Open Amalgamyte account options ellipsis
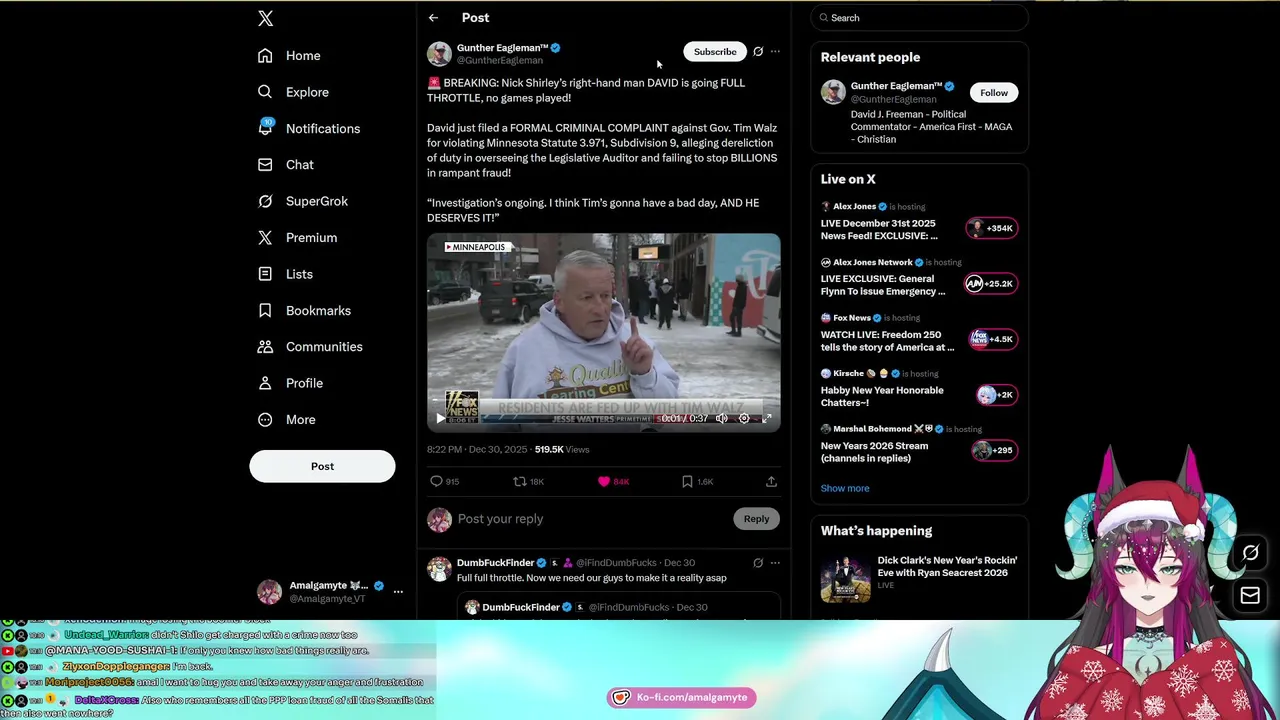The height and width of the screenshot is (720, 1280). coord(398,592)
